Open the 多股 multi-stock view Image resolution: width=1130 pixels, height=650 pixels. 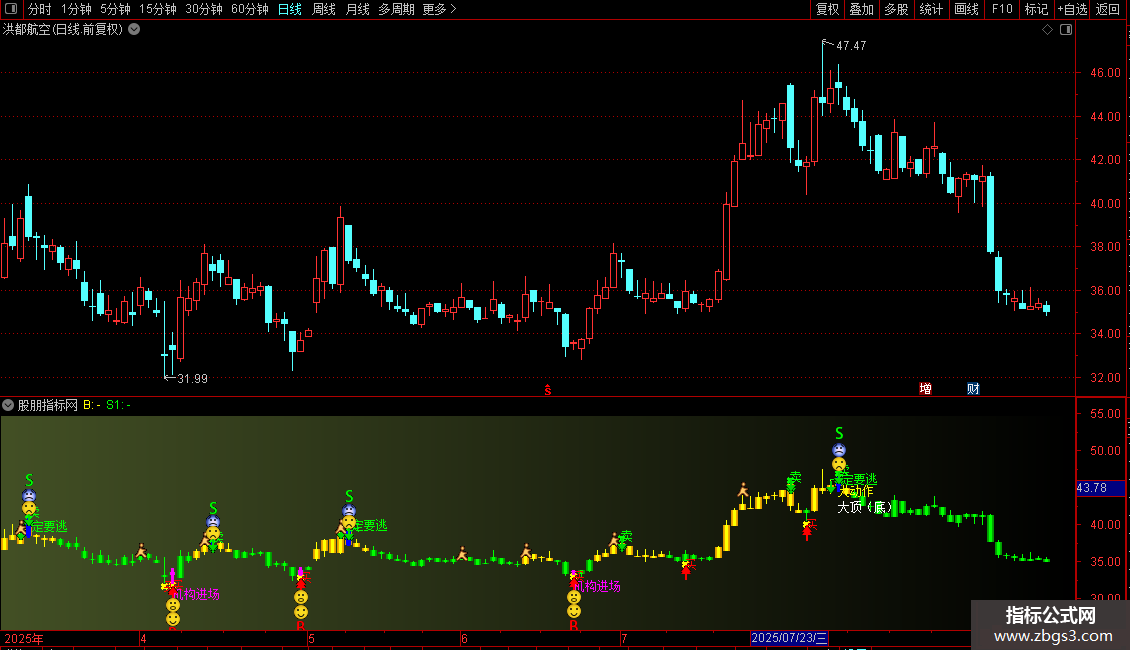click(896, 9)
